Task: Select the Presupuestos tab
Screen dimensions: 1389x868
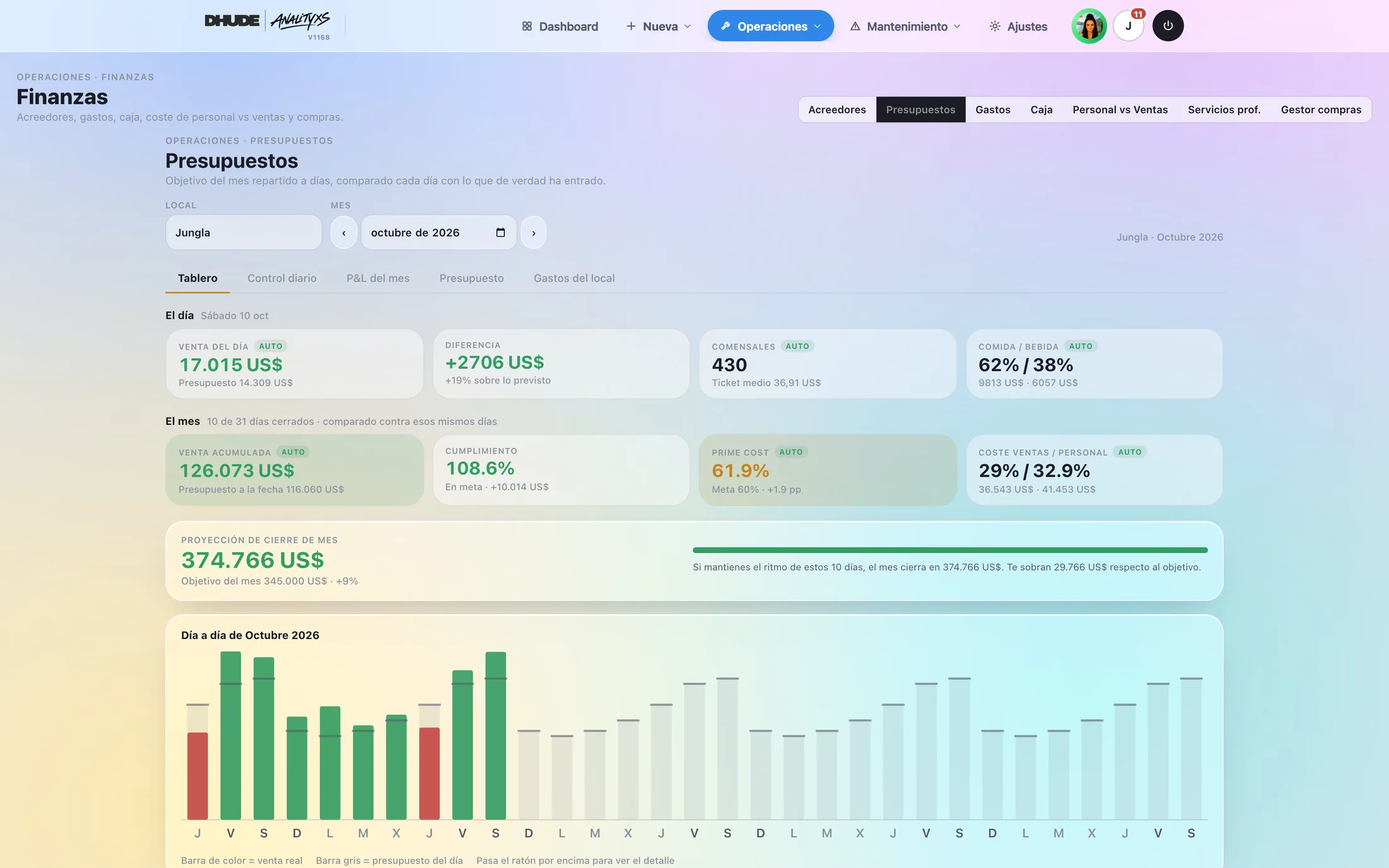Action: (921, 109)
